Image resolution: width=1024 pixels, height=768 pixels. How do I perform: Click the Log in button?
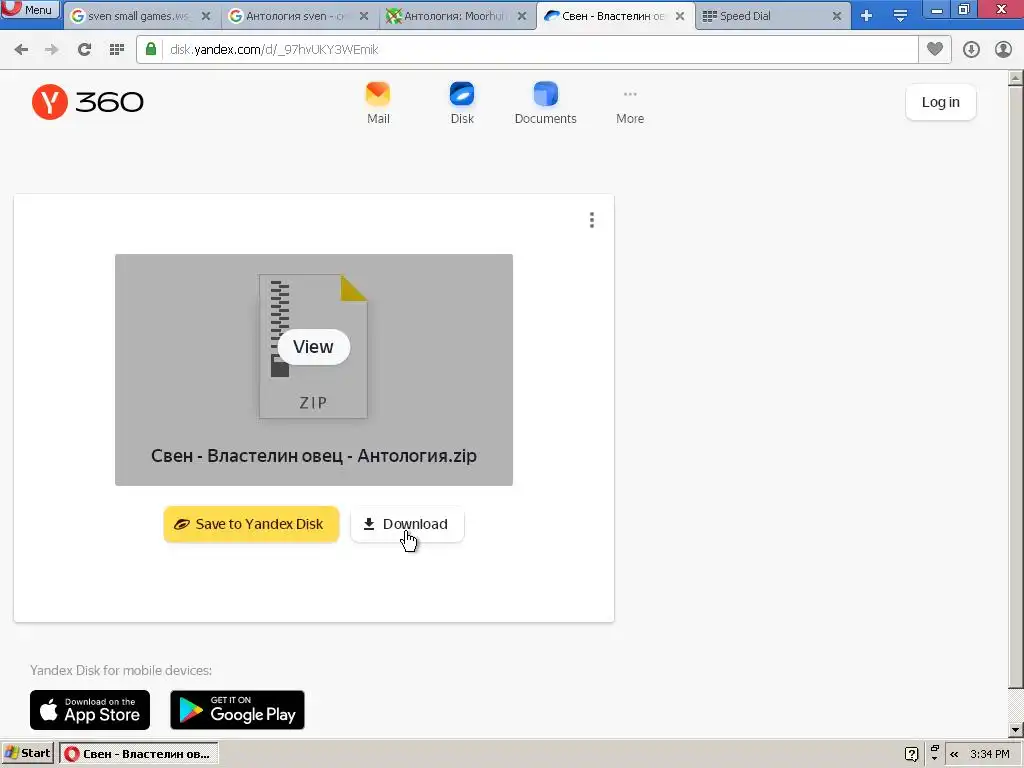click(x=940, y=102)
